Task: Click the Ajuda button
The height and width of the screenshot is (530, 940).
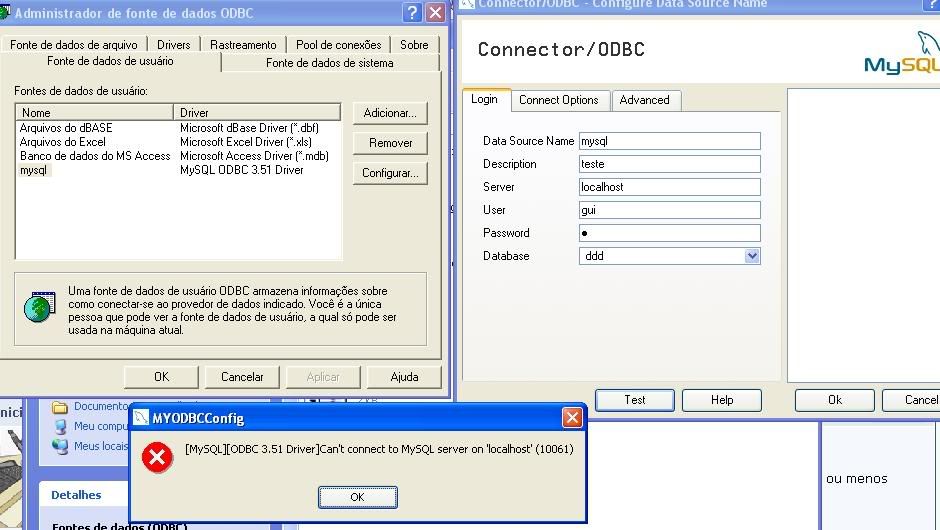Action: click(x=404, y=377)
